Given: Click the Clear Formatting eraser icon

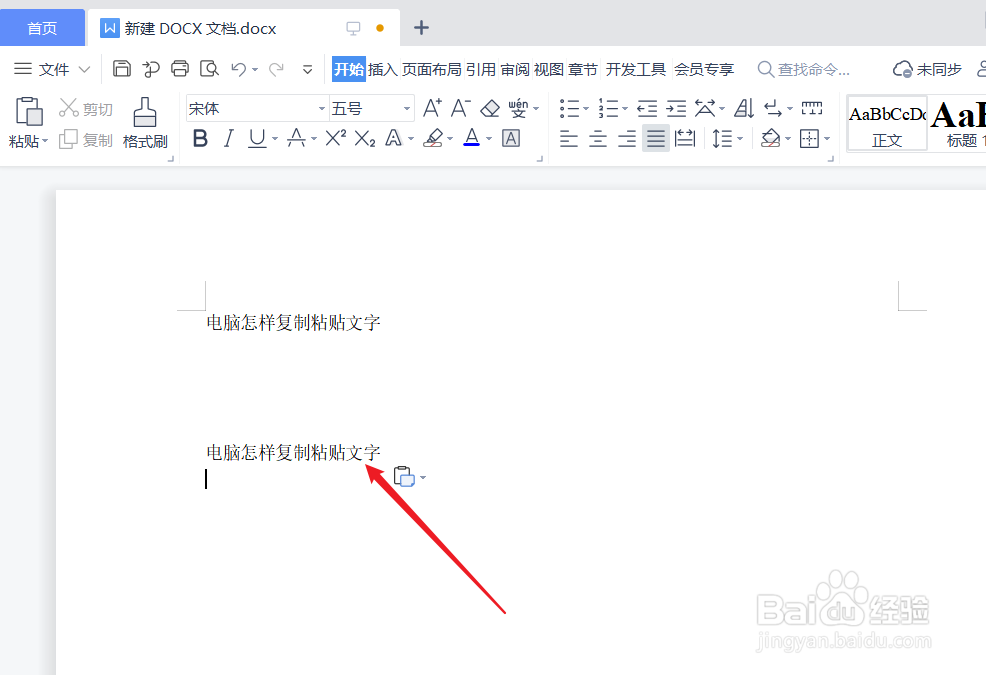Looking at the screenshot, I should [x=489, y=107].
